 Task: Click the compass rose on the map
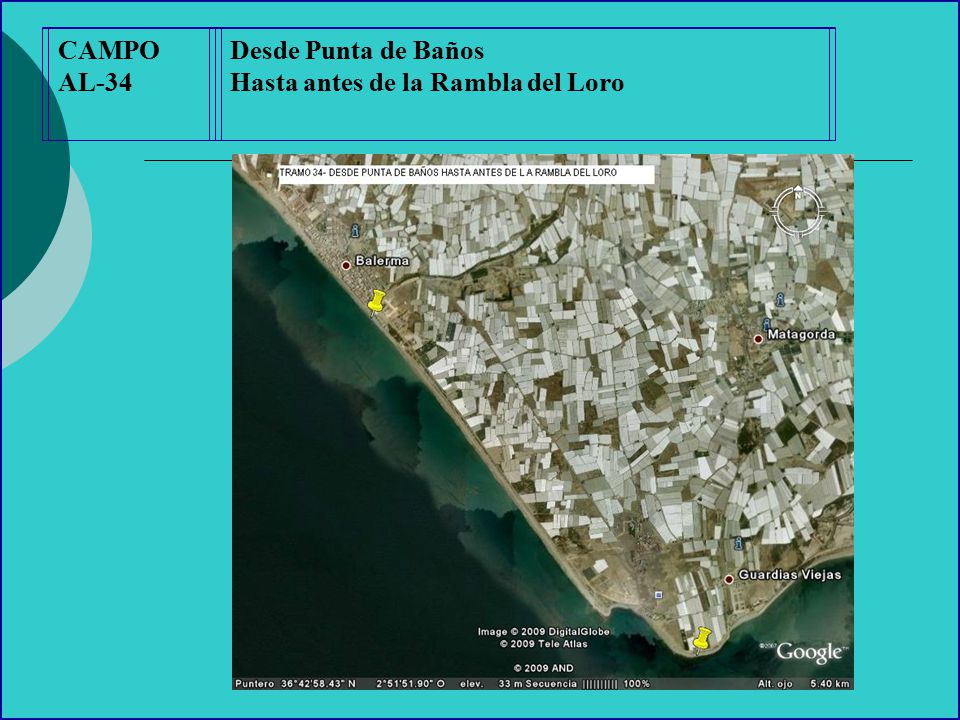click(x=798, y=211)
